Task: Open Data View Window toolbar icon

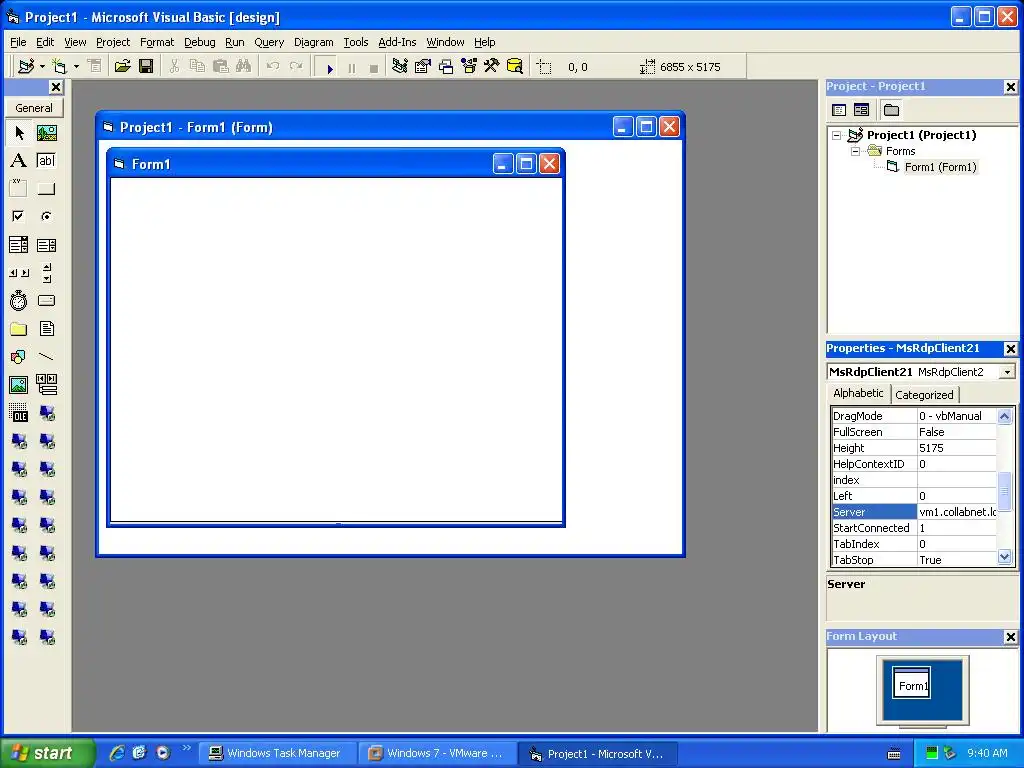Action: click(515, 67)
